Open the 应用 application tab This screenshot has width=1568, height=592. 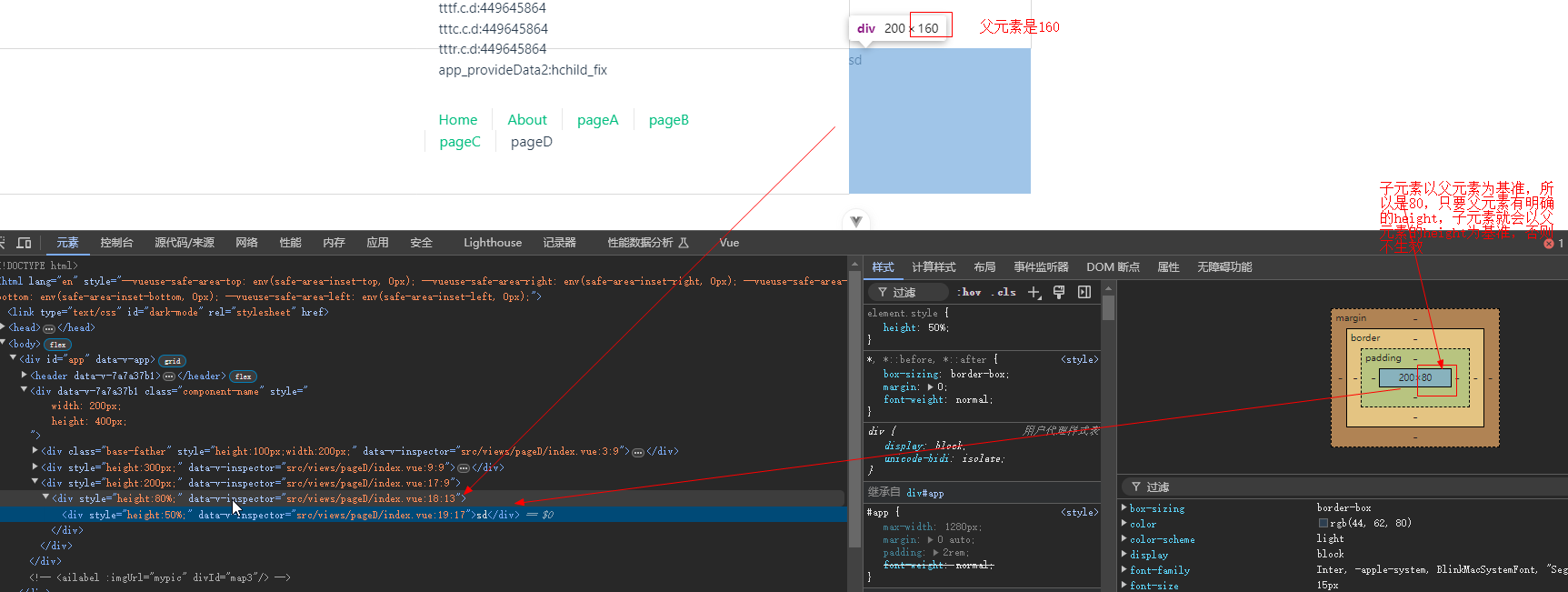pyautogui.click(x=377, y=243)
